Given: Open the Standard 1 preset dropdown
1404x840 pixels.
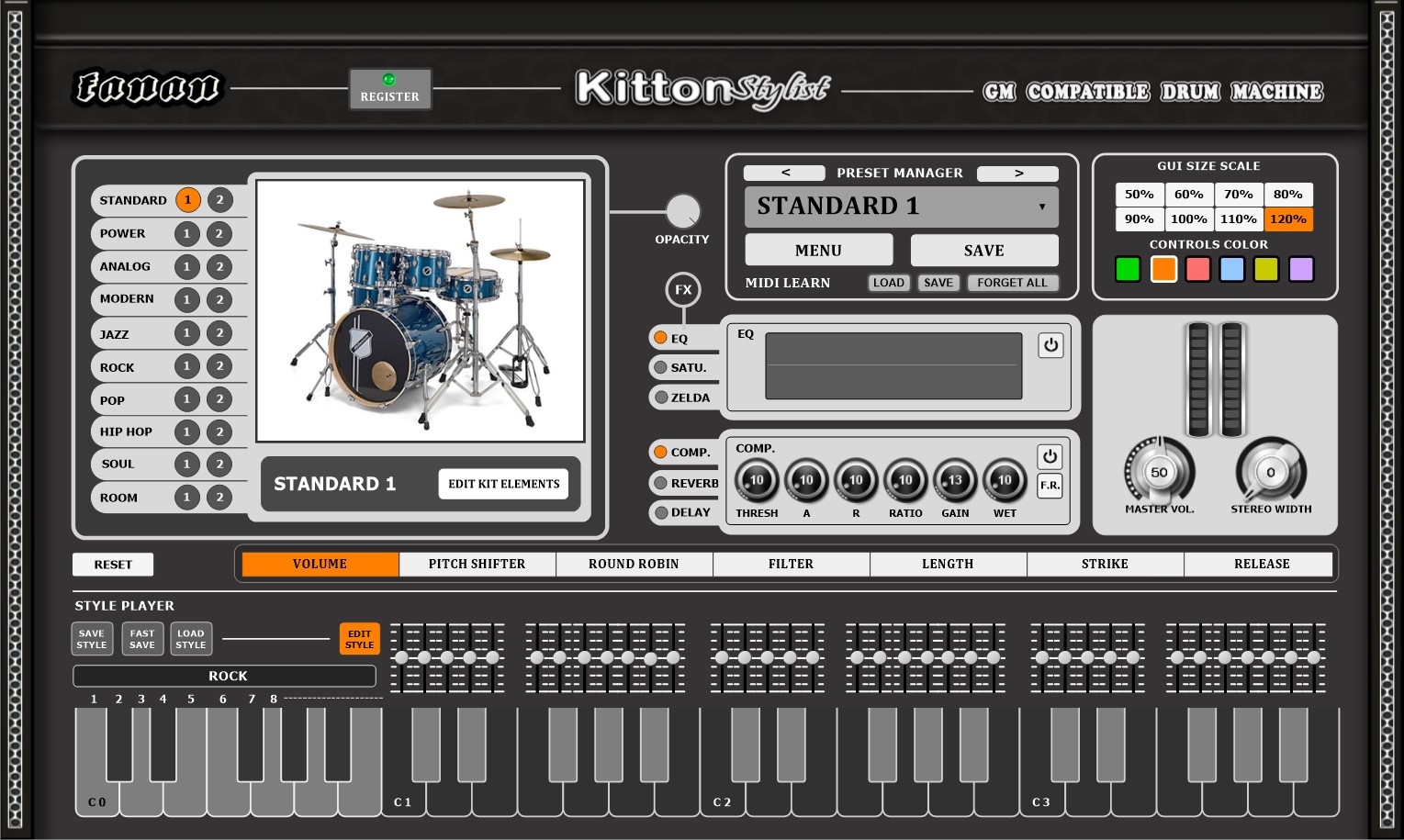Looking at the screenshot, I should pyautogui.click(x=1041, y=207).
